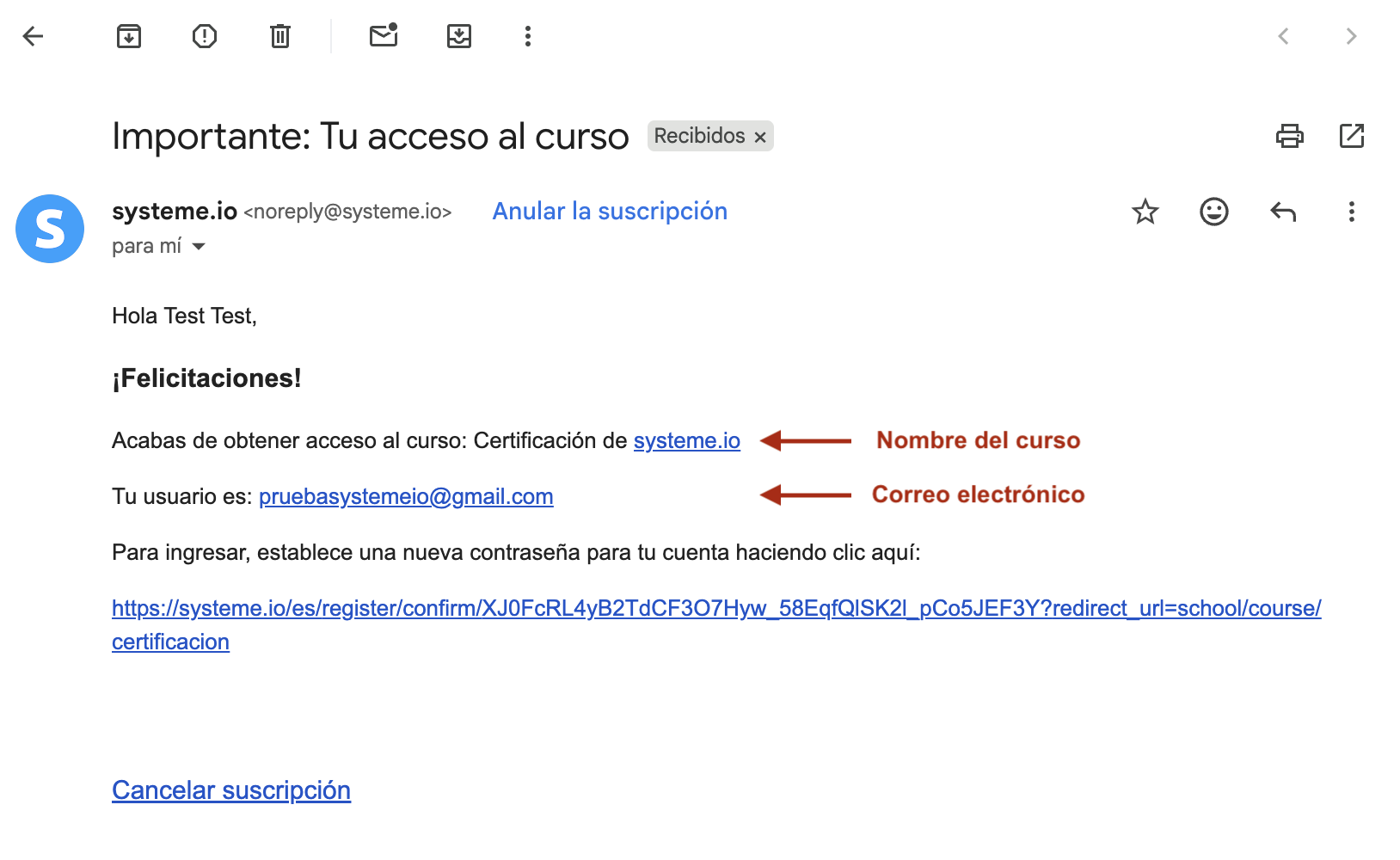The height and width of the screenshot is (860, 1400).
Task: Click 'Cancelar suscripción' at the bottom
Action: (231, 790)
